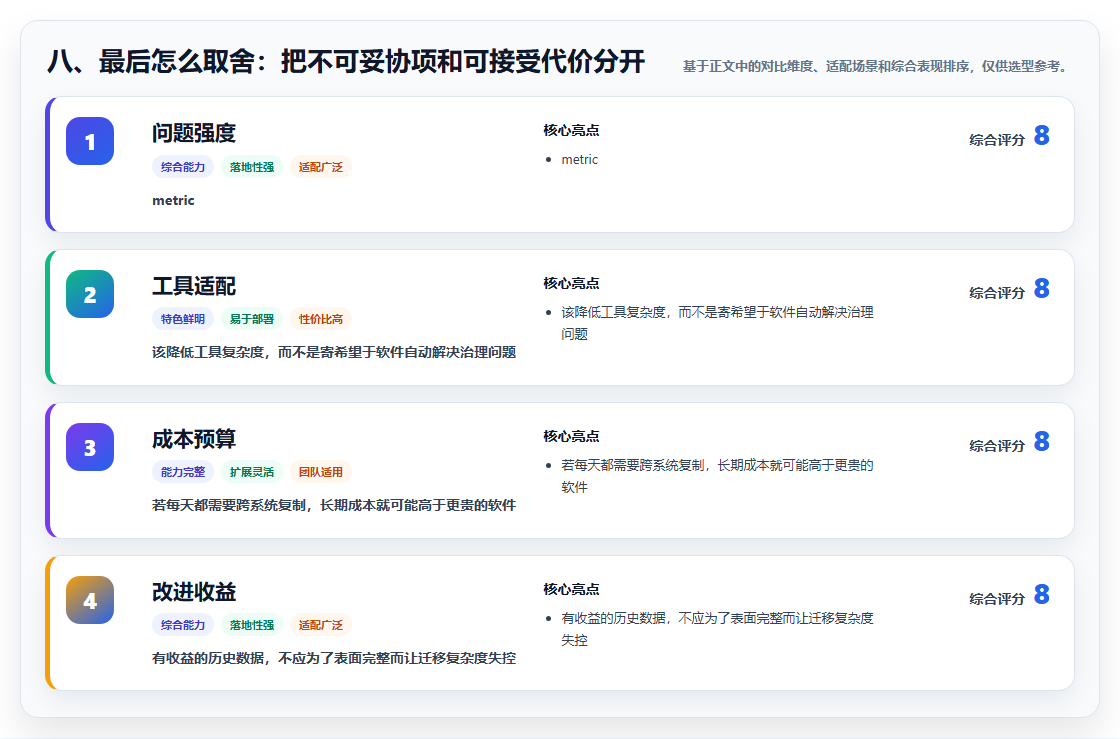Click the rank 1 number badge

(x=90, y=141)
